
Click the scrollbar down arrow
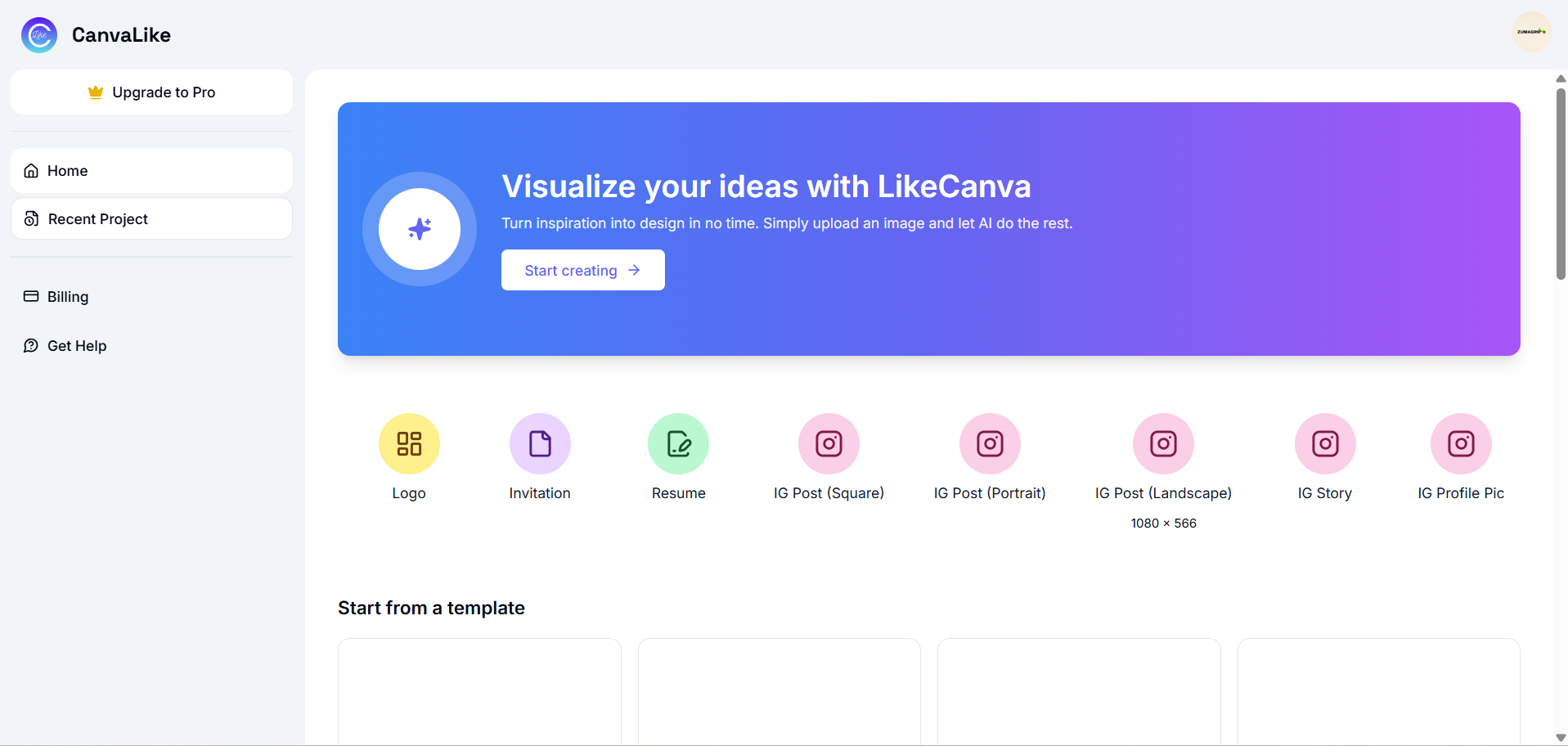pyautogui.click(x=1561, y=738)
